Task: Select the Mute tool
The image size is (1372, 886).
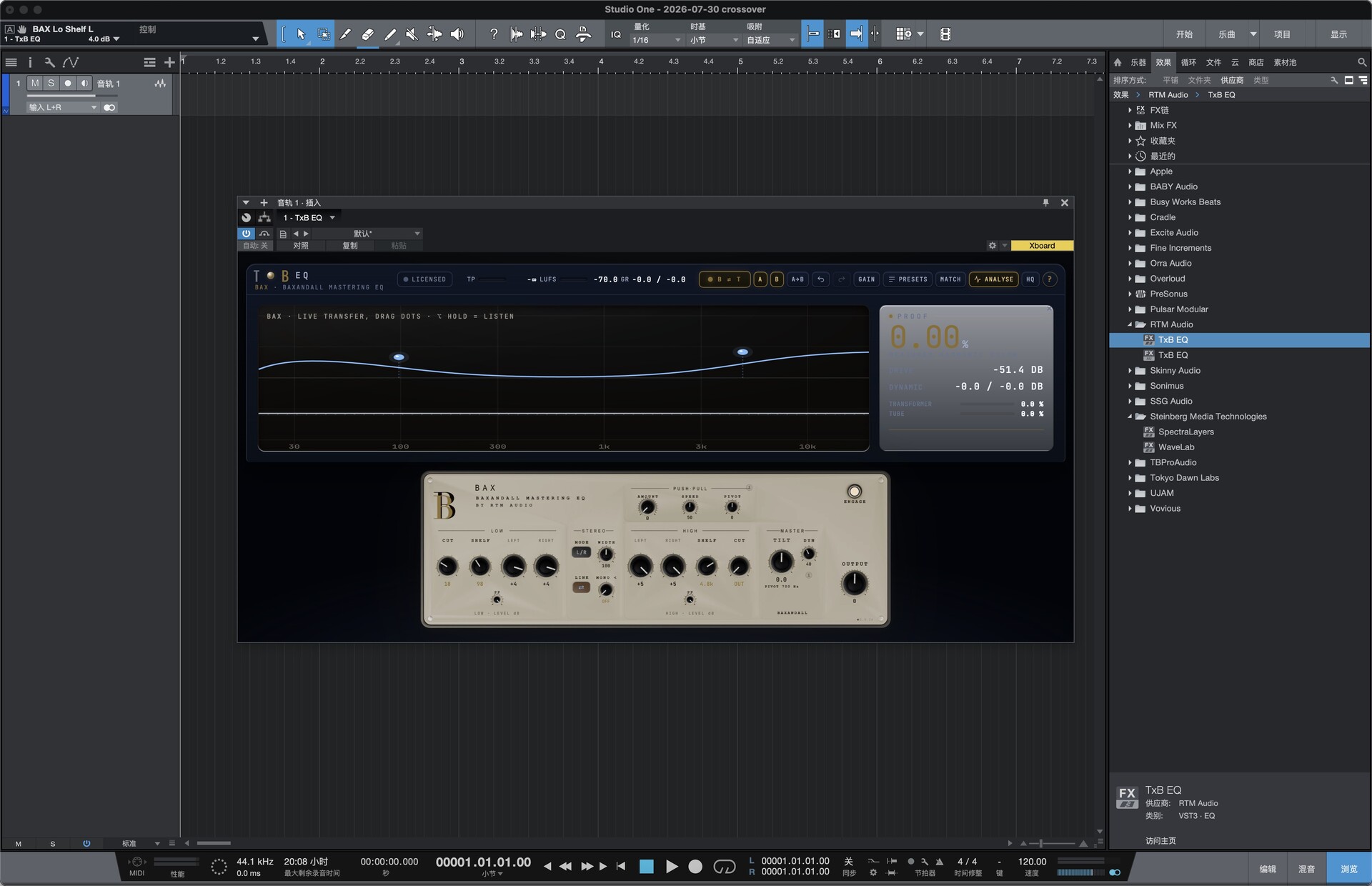Action: (412, 34)
